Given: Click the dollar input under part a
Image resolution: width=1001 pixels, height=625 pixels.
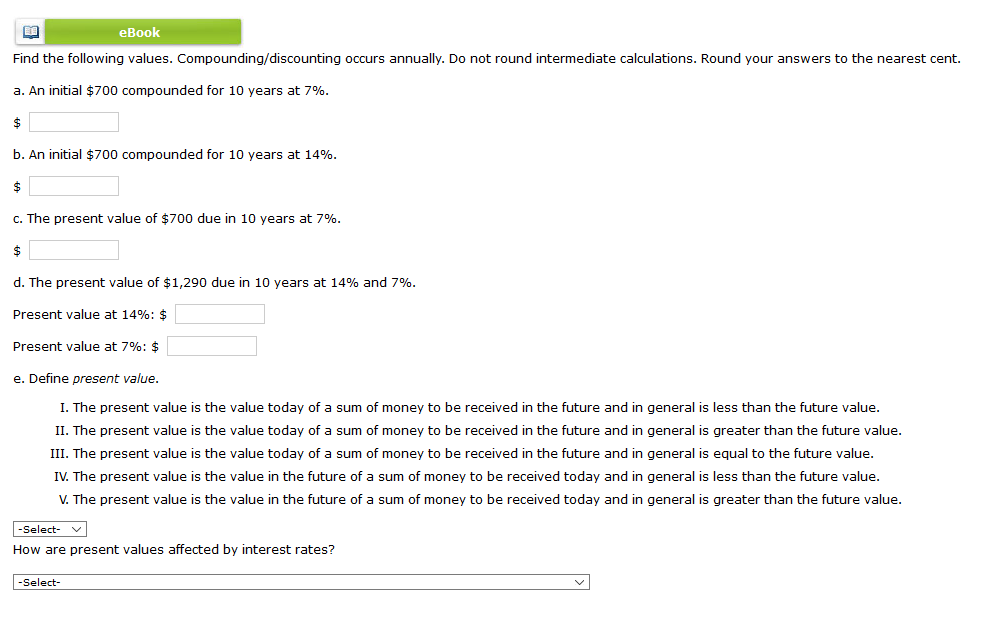Looking at the screenshot, I should coord(73,121).
